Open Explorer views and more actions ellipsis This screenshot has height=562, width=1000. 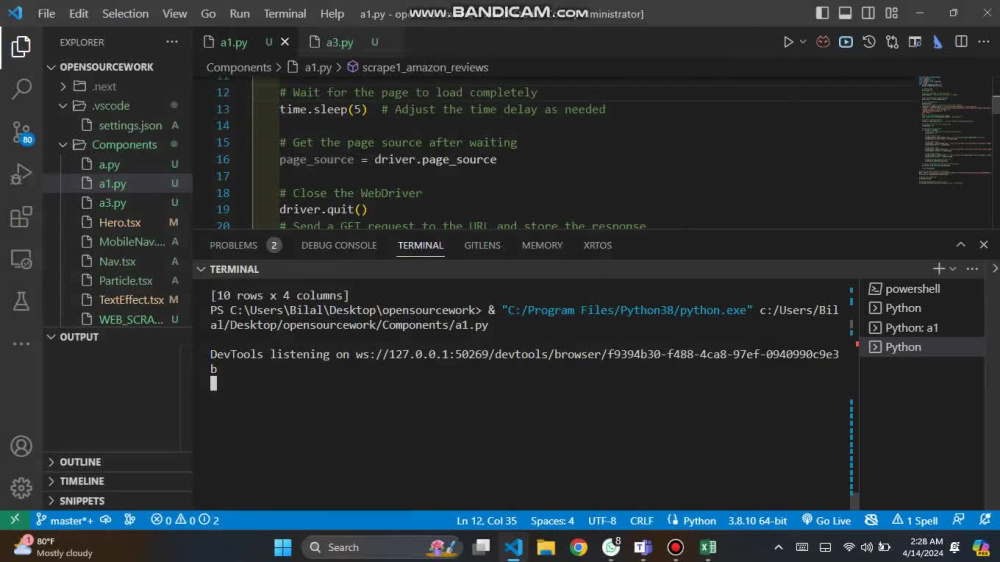[x=172, y=42]
